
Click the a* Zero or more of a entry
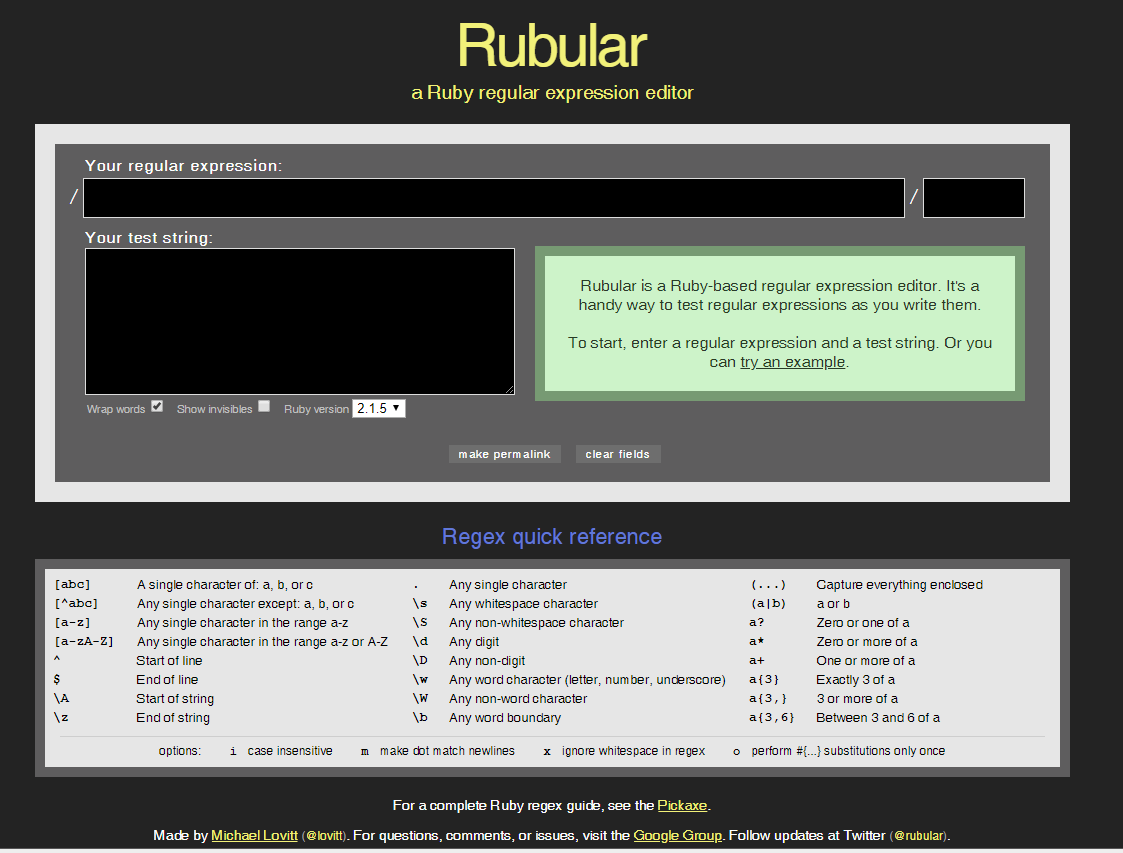(834, 642)
